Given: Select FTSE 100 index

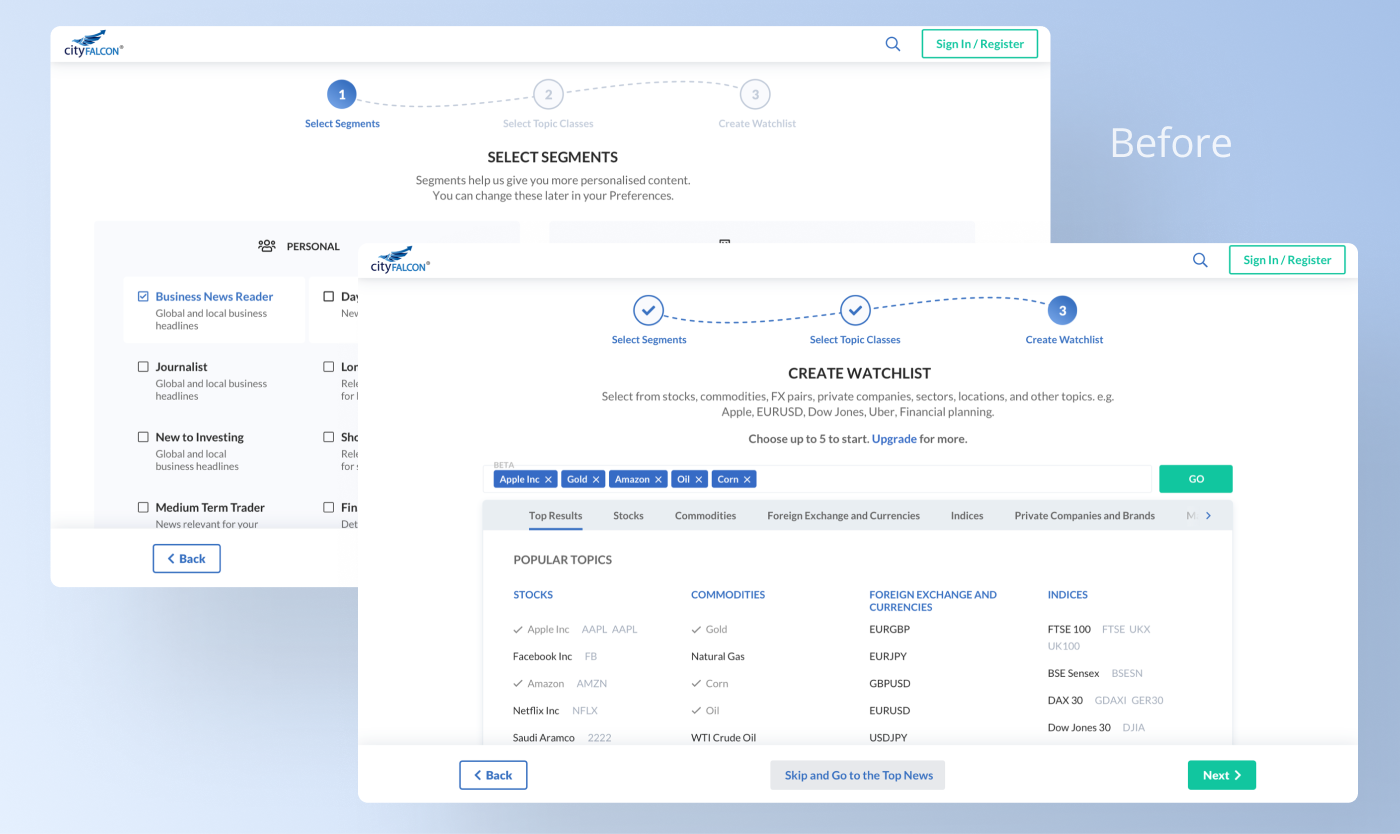Looking at the screenshot, I should [x=1069, y=629].
